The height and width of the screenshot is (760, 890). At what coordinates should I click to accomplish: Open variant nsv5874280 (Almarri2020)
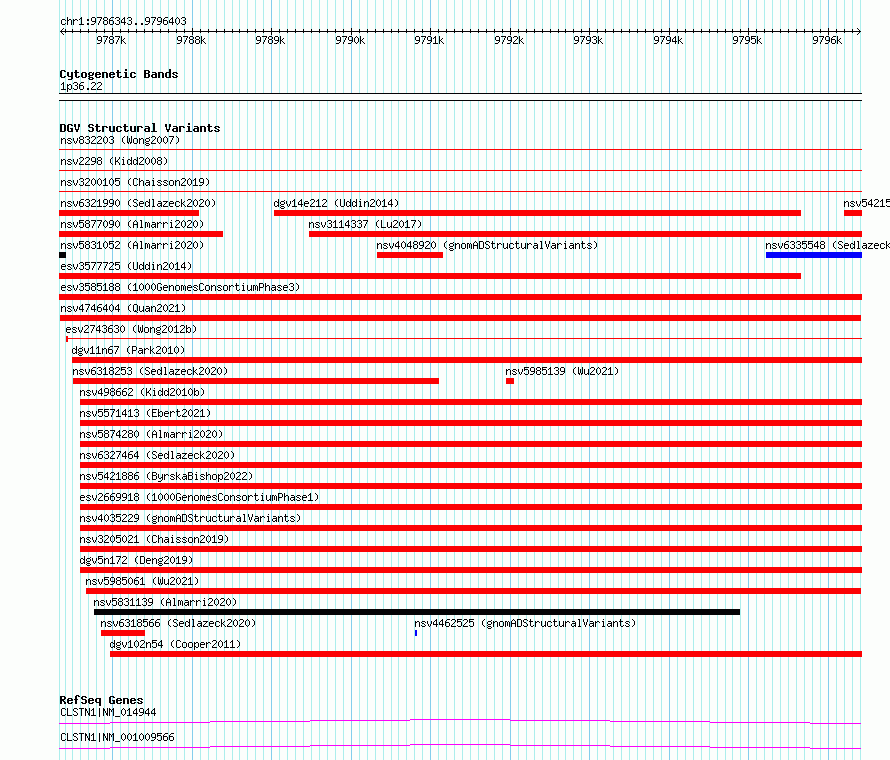[151, 434]
